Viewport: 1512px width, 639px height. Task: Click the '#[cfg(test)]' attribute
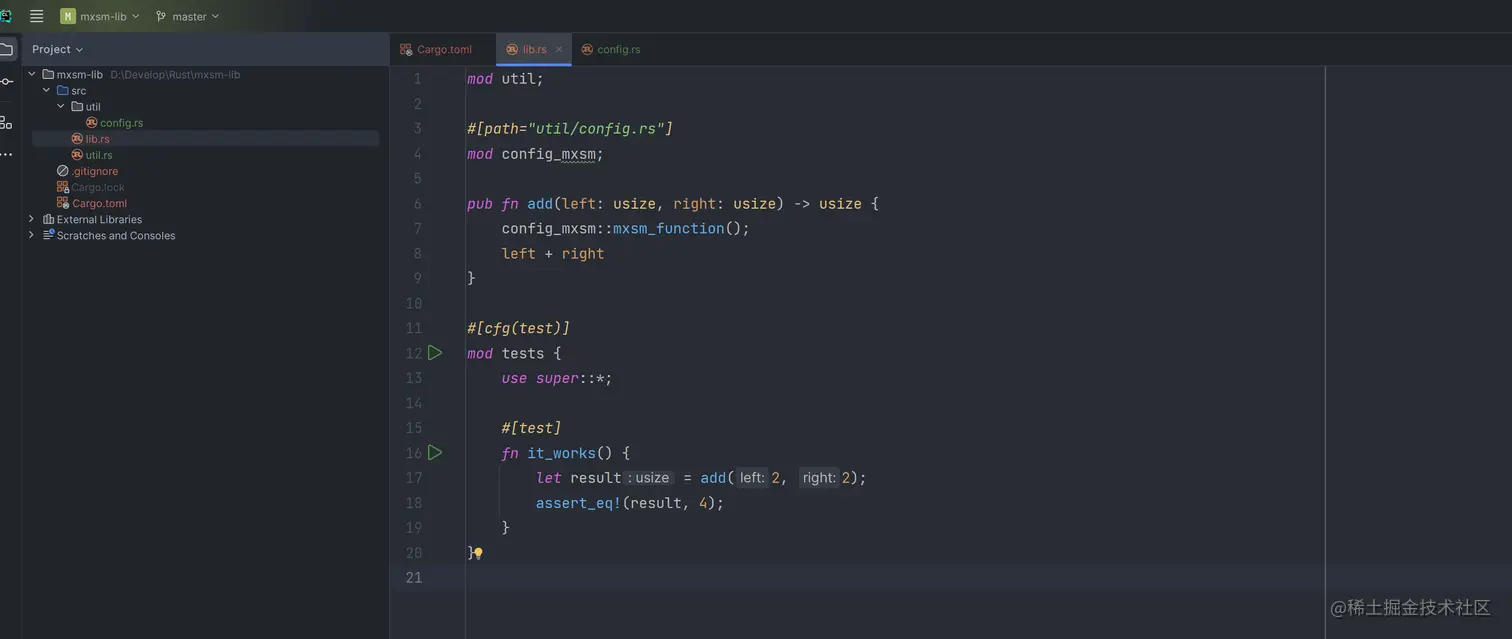518,328
